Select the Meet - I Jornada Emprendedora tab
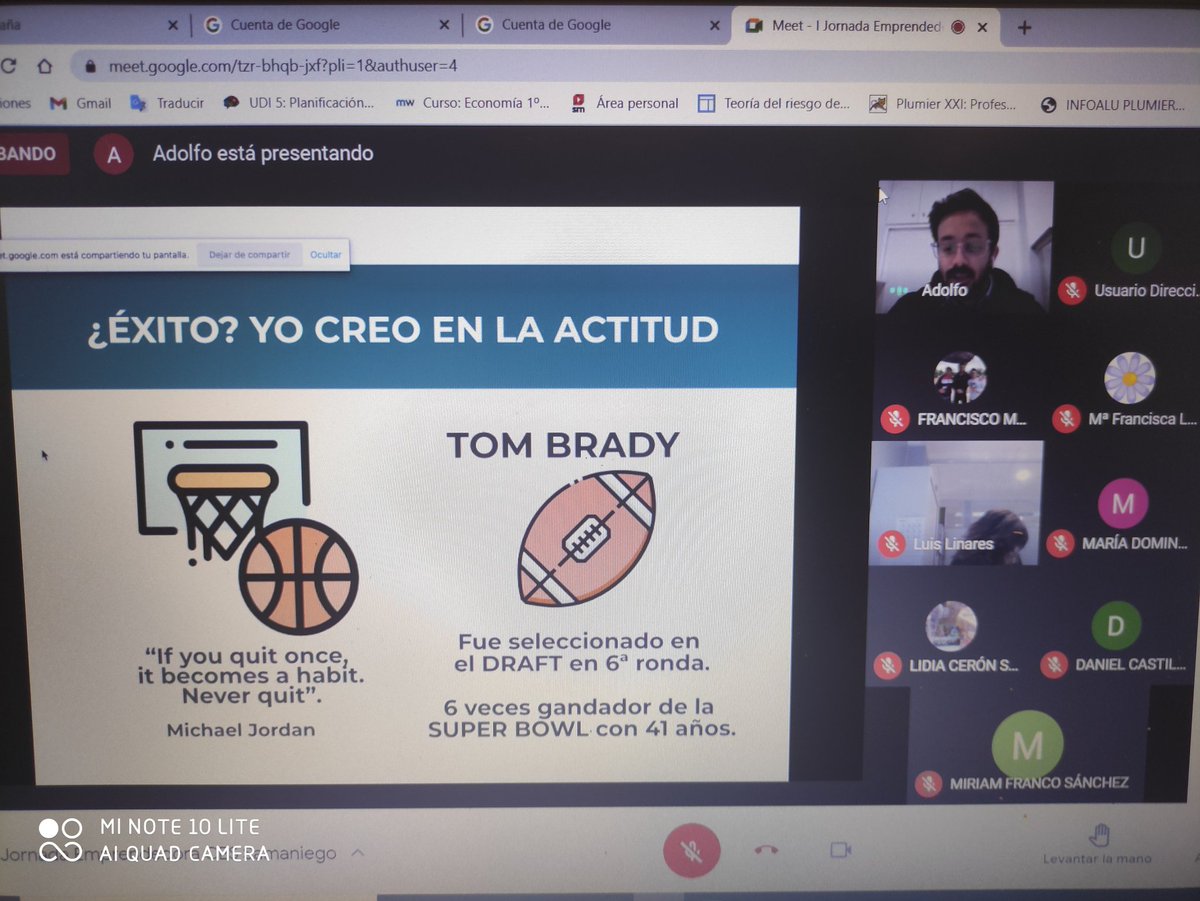Image resolution: width=1200 pixels, height=901 pixels. [x=867, y=26]
